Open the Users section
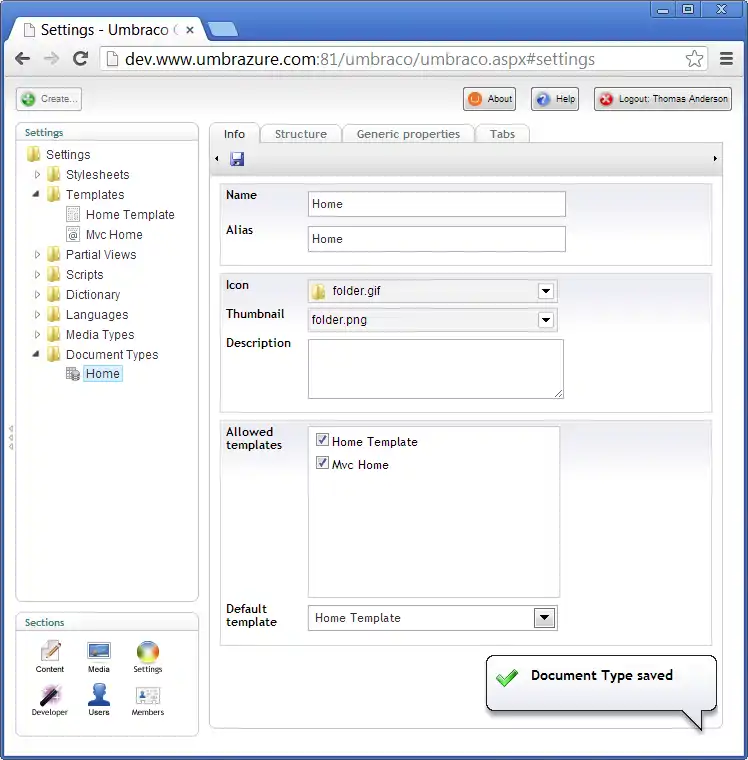This screenshot has width=748, height=760. (99, 699)
